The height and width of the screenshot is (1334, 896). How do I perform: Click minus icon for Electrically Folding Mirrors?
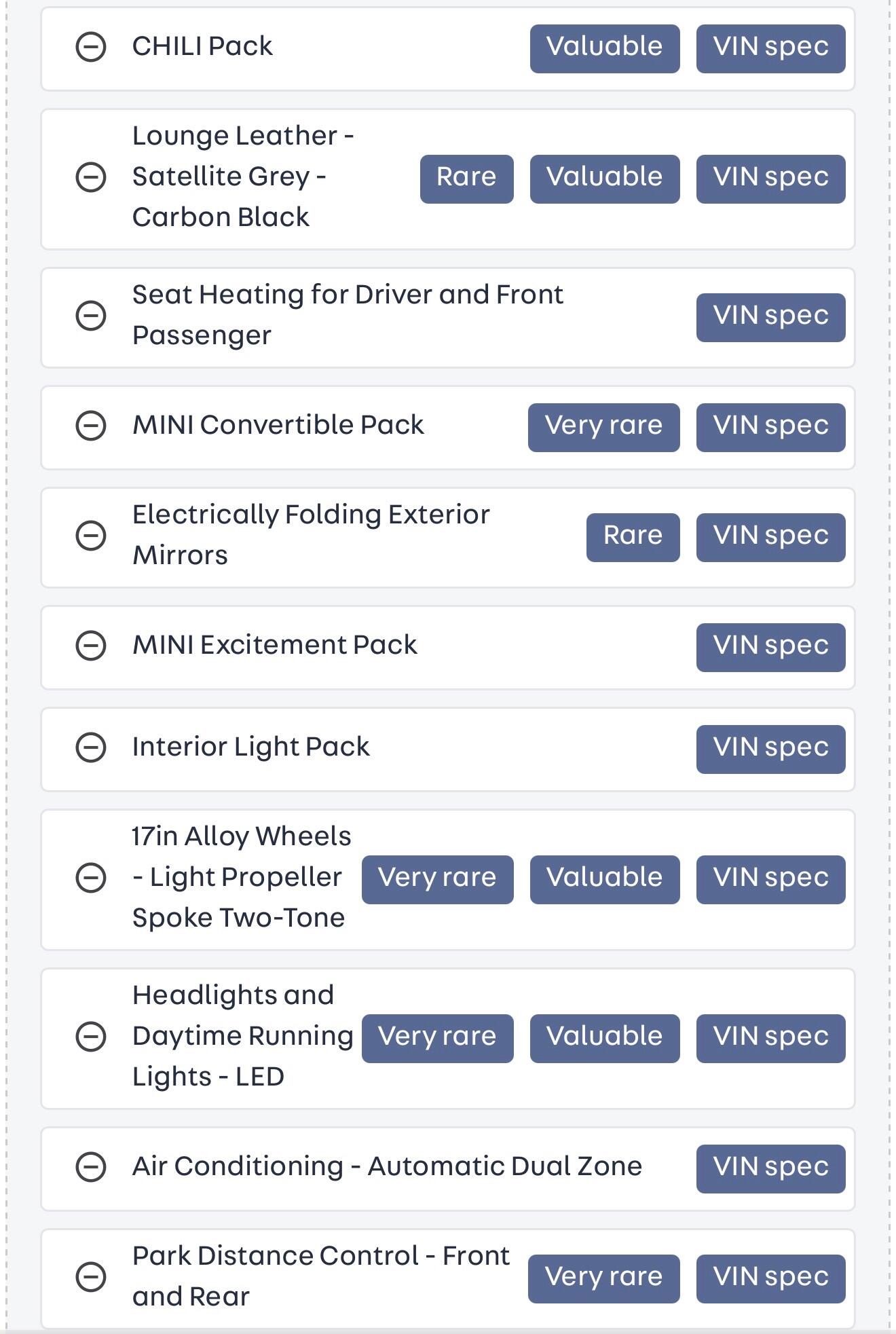click(90, 536)
